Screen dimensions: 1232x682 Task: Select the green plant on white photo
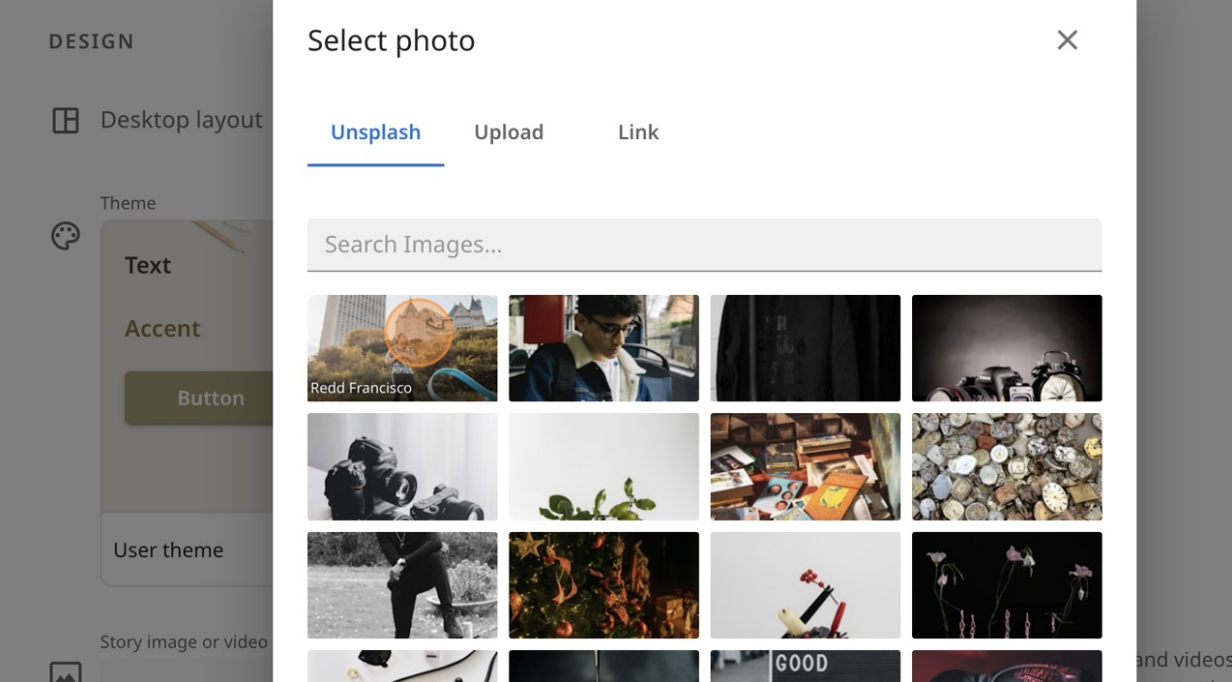[x=603, y=466]
